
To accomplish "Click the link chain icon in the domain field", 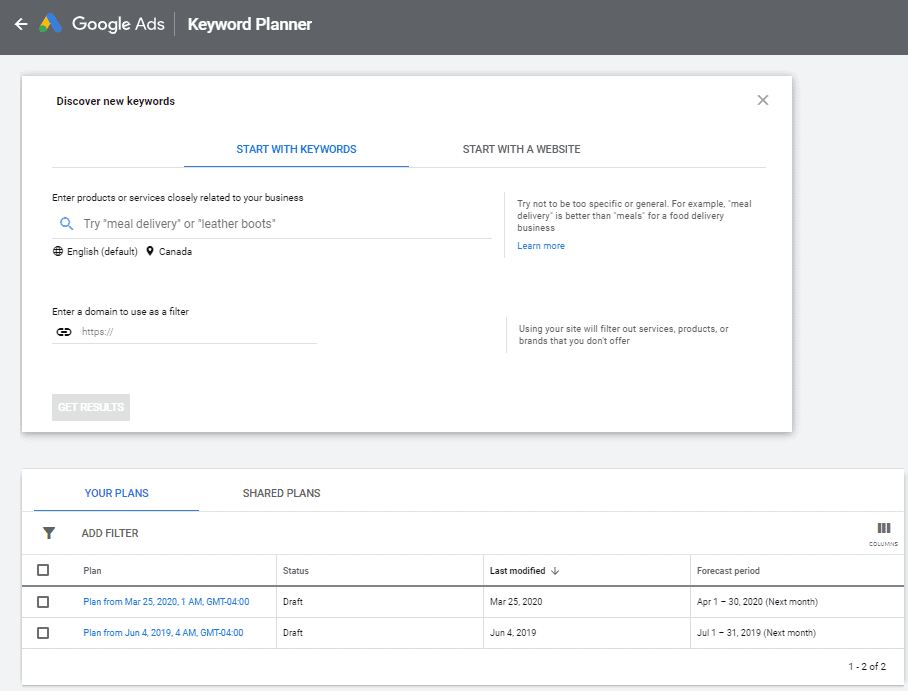I will pyautogui.click(x=64, y=332).
